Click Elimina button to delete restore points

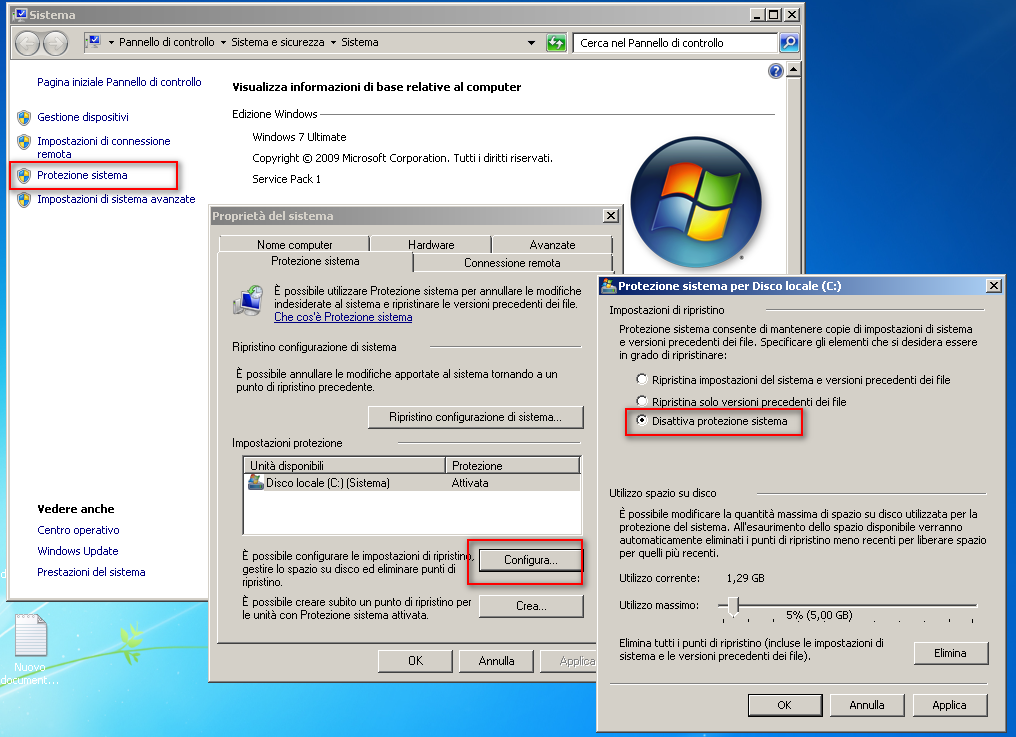tap(951, 653)
